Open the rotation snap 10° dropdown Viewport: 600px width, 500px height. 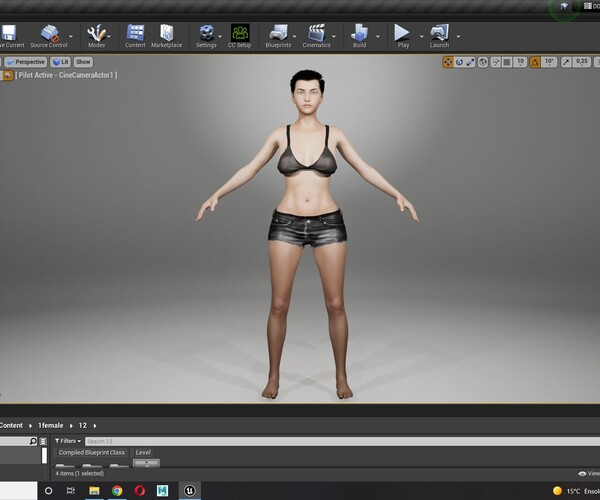tap(549, 62)
